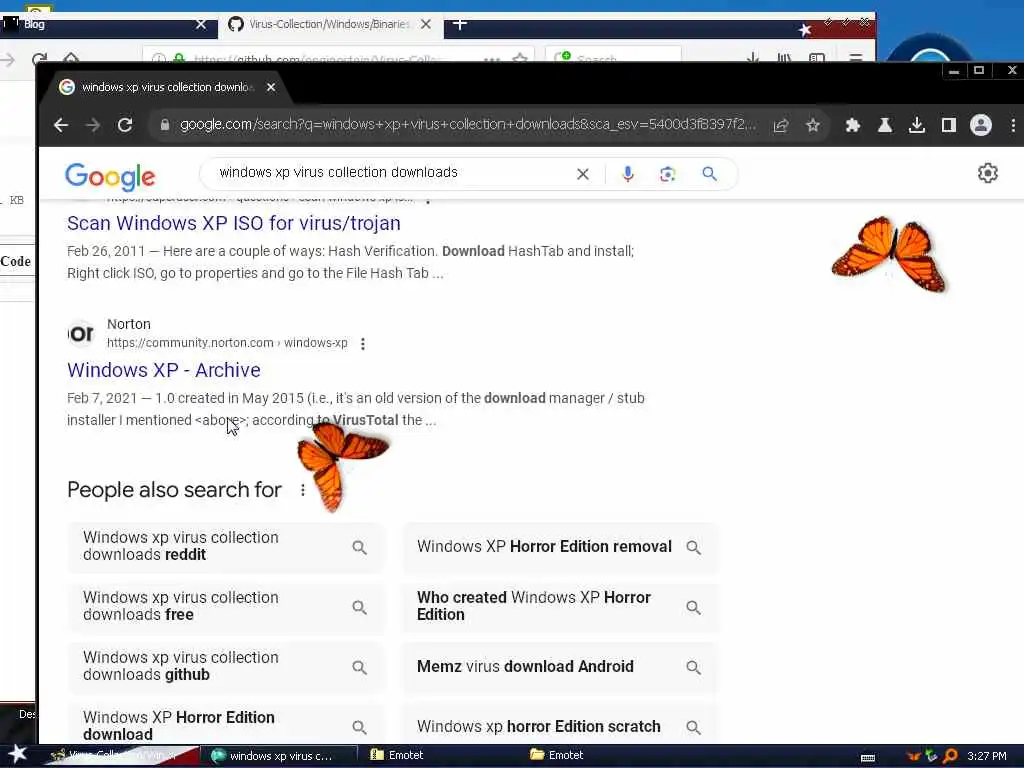Start Google voice search microphone
Screen dimensions: 1024x768
point(628,174)
